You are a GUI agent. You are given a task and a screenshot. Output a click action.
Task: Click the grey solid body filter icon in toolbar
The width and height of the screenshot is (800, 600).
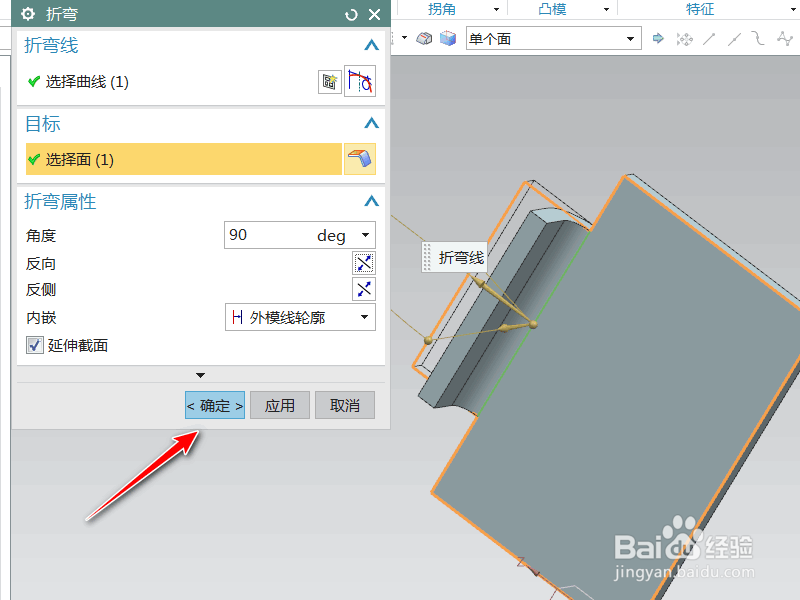[424, 39]
